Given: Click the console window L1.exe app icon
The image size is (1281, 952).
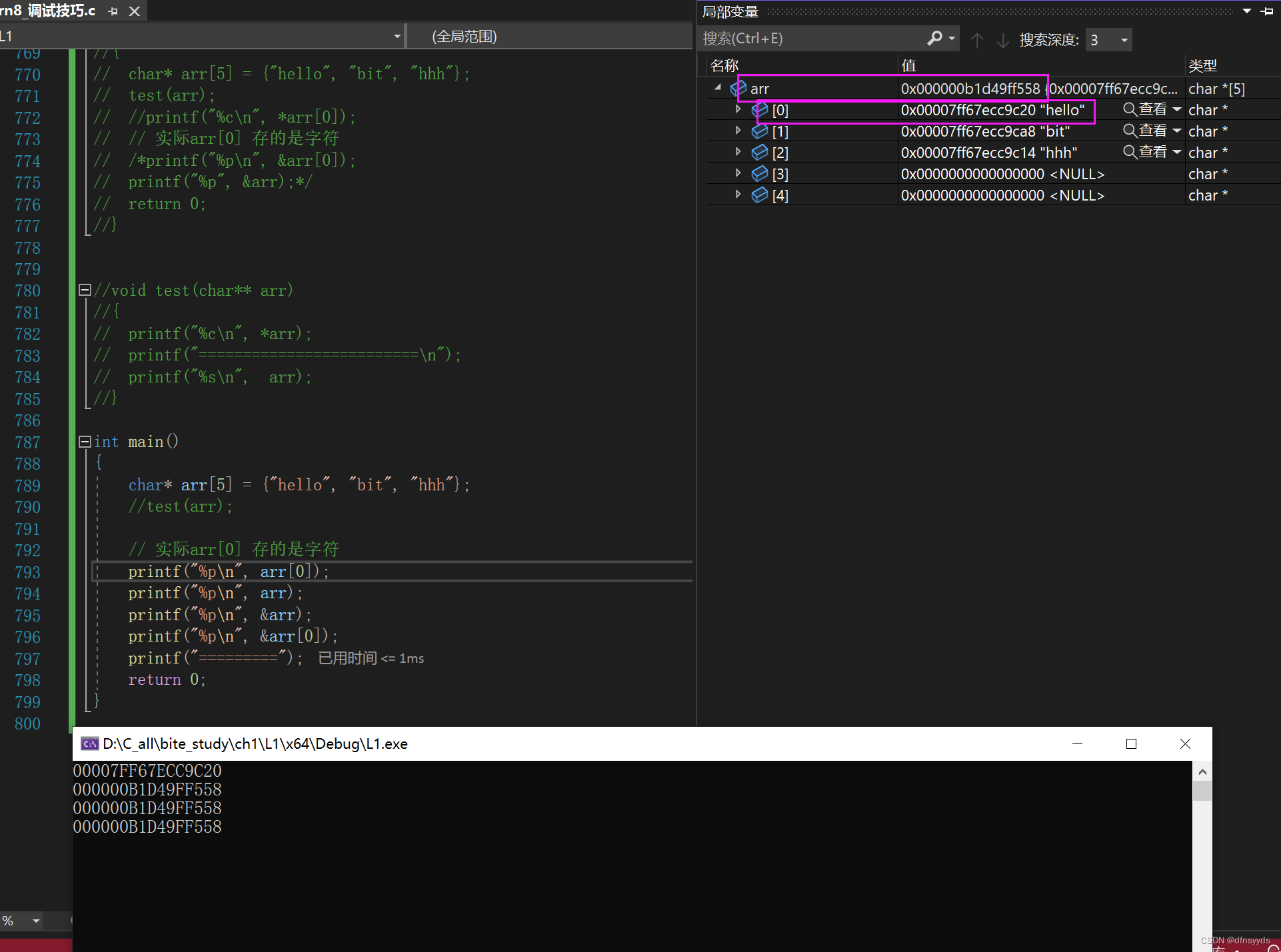Looking at the screenshot, I should coord(89,743).
